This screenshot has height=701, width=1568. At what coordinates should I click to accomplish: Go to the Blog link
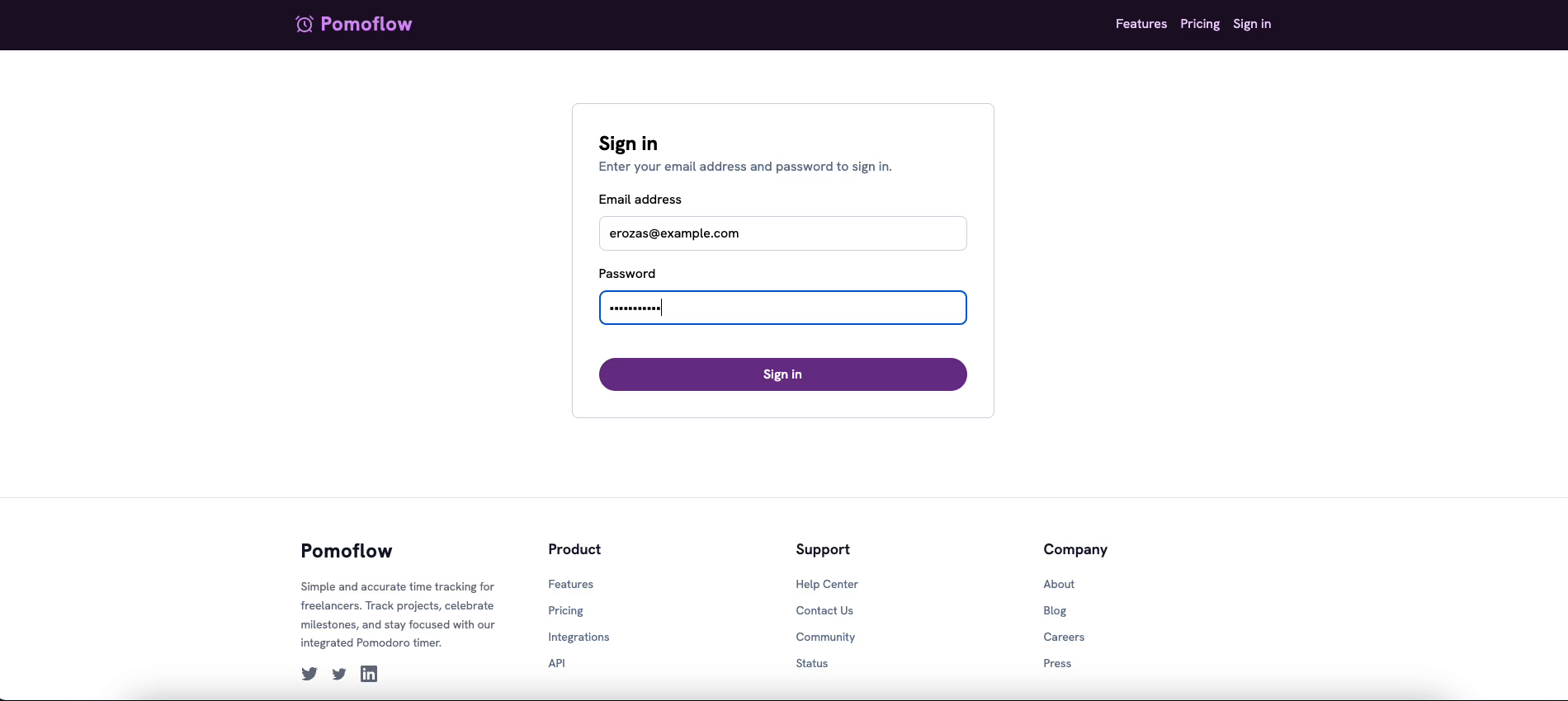(x=1054, y=610)
